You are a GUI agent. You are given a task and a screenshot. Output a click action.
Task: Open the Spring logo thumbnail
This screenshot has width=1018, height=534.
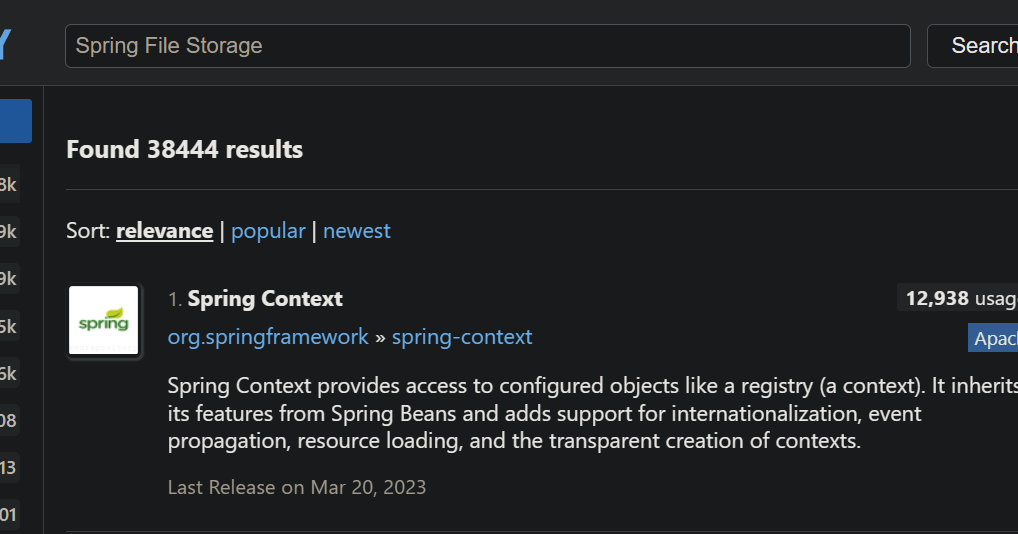point(104,321)
